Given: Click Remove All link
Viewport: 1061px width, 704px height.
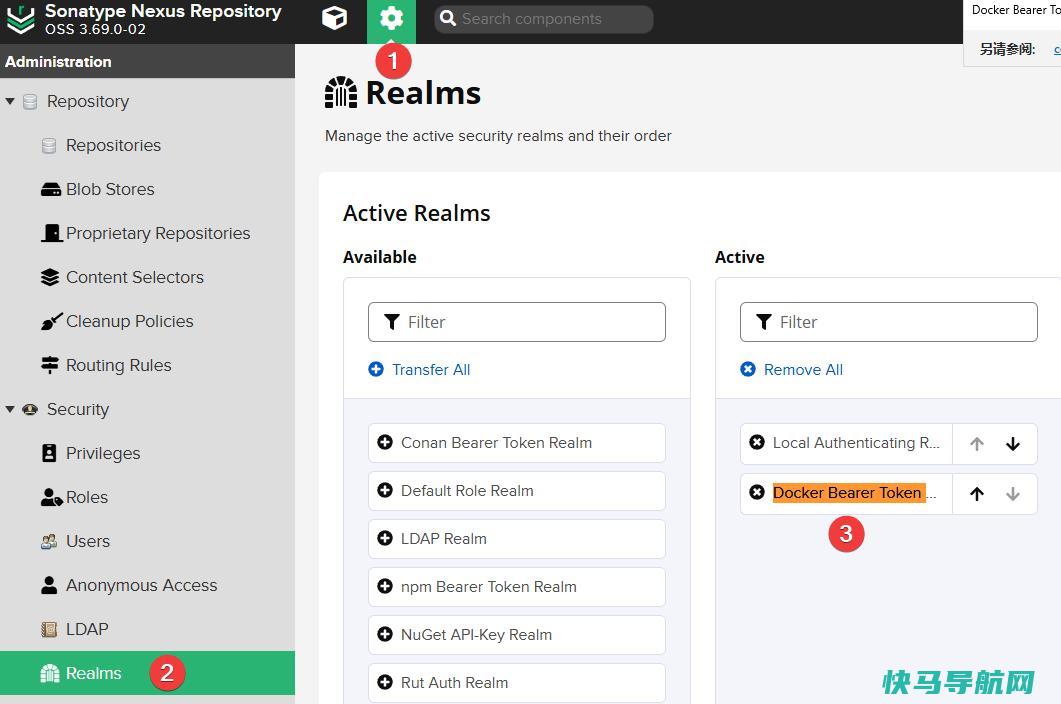Looking at the screenshot, I should pyautogui.click(x=791, y=370).
